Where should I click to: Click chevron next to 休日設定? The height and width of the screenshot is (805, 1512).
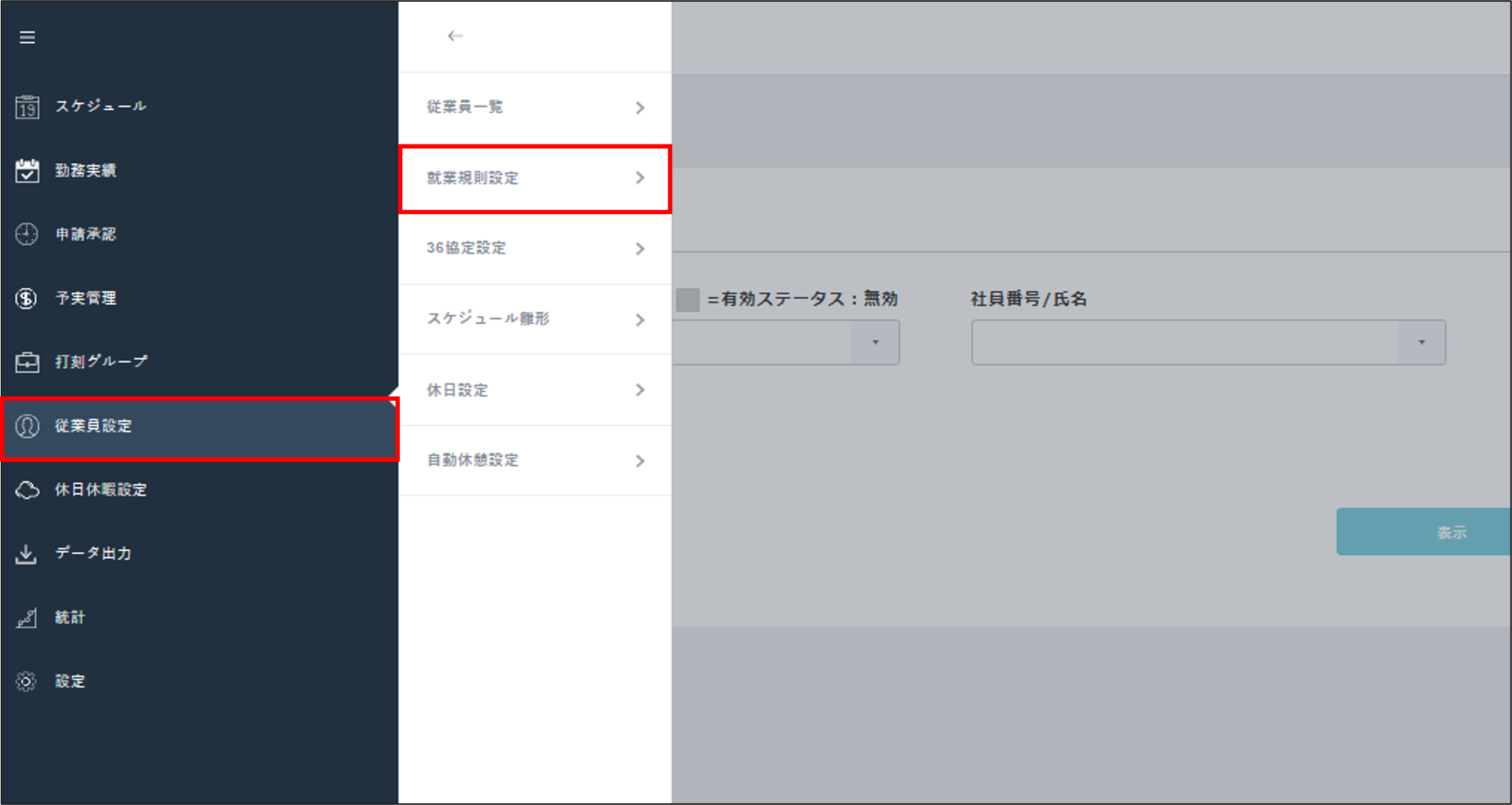coord(640,390)
